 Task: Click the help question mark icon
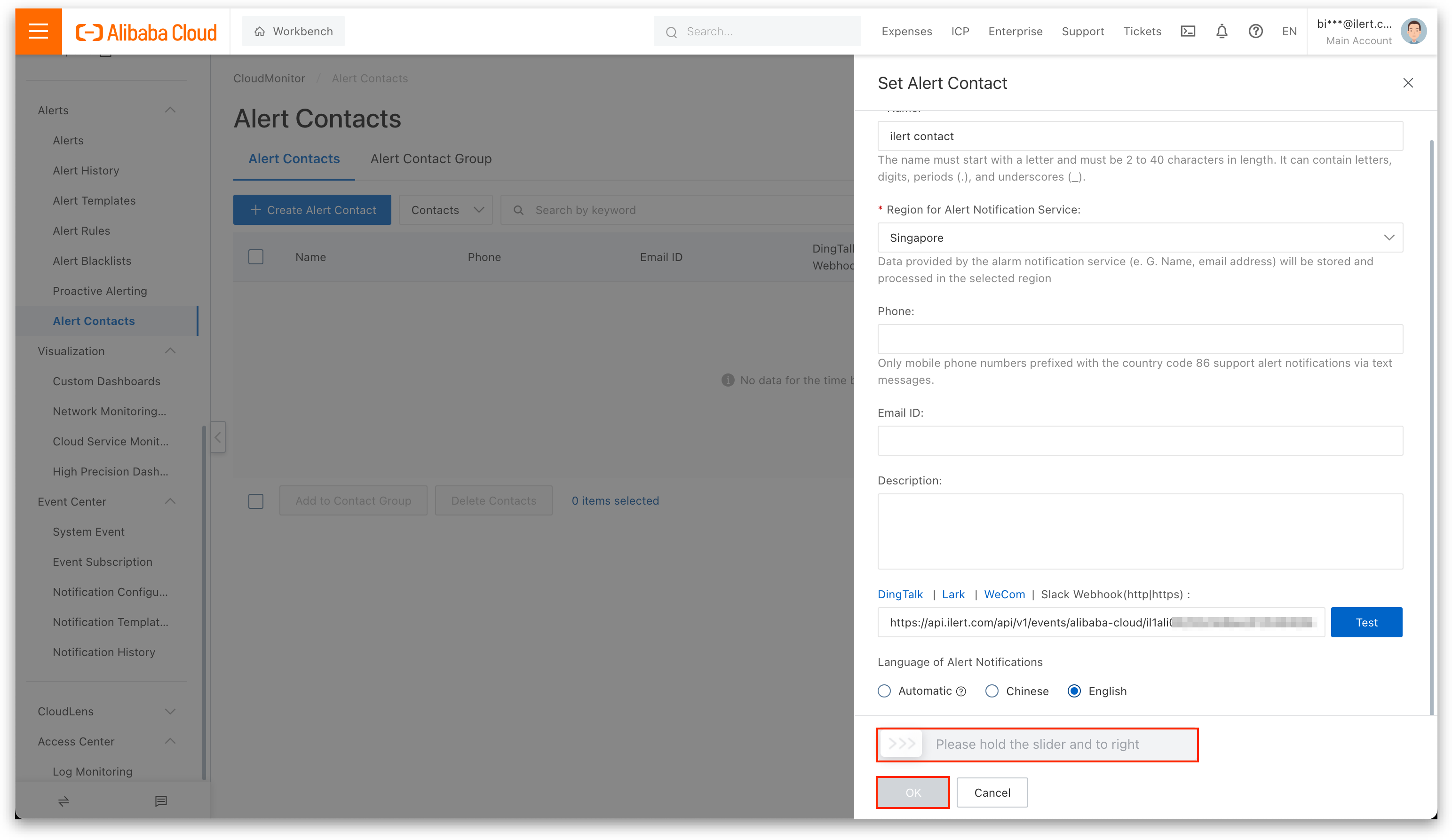[x=1255, y=31]
